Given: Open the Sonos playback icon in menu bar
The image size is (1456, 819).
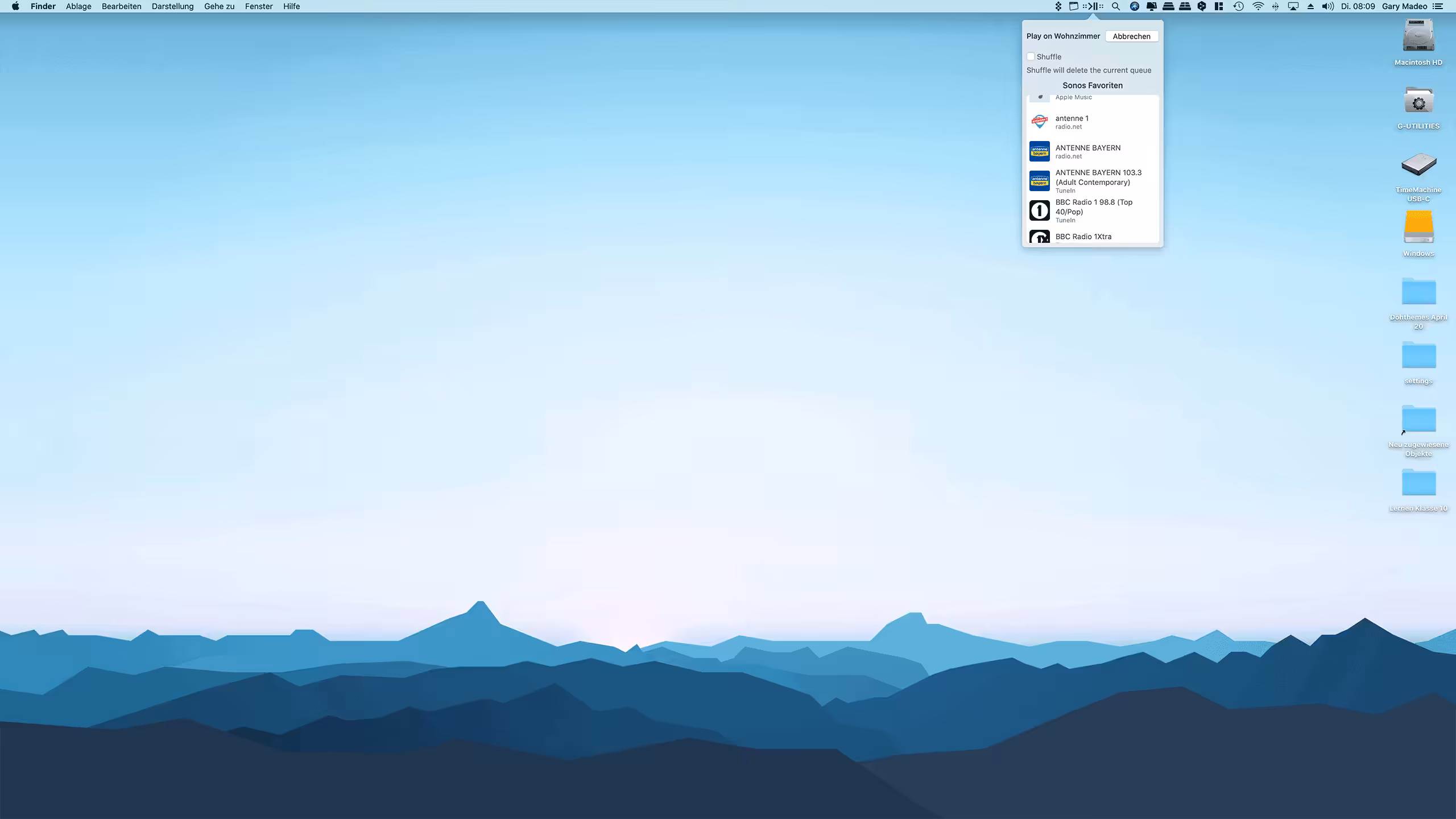Looking at the screenshot, I should (1093, 6).
